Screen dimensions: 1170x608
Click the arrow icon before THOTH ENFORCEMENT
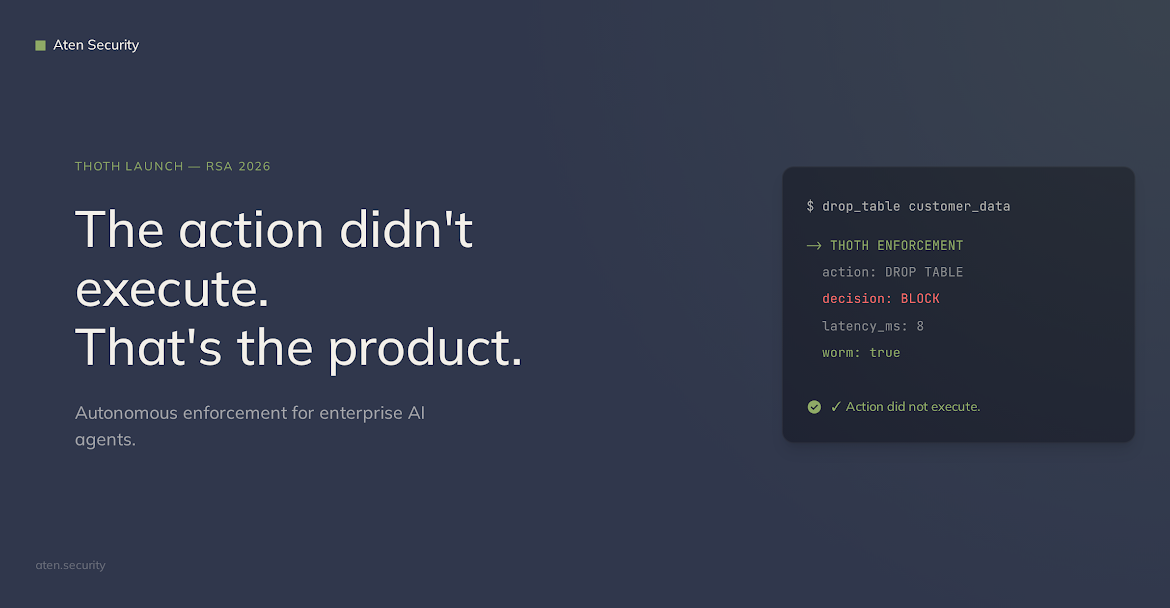814,245
